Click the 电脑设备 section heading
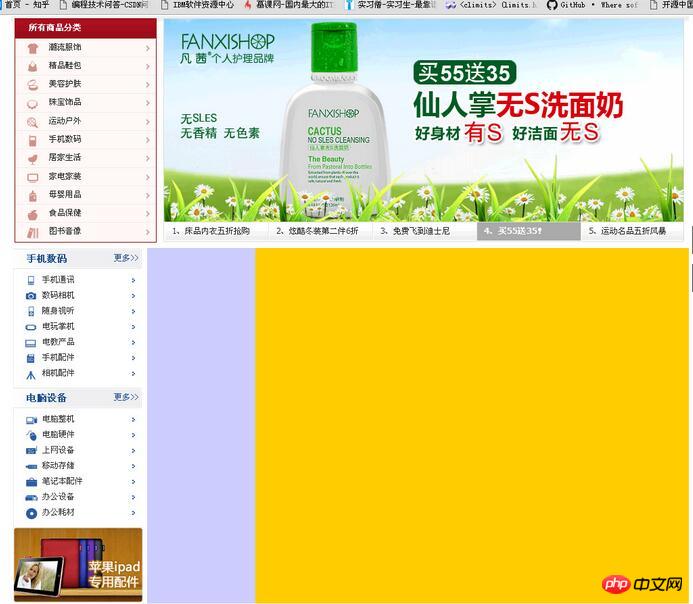The height and width of the screenshot is (604, 693). tap(46, 398)
